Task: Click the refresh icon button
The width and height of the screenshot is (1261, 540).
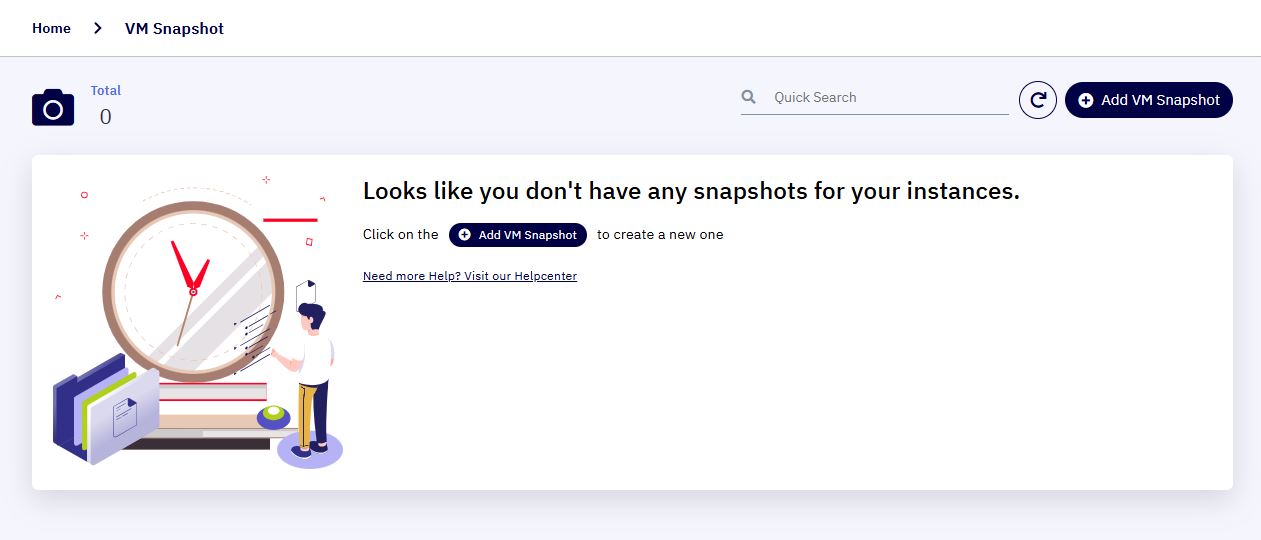Action: 1038,100
